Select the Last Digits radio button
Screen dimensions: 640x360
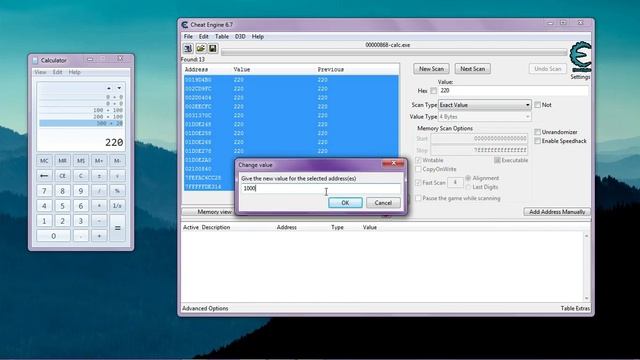click(x=468, y=187)
